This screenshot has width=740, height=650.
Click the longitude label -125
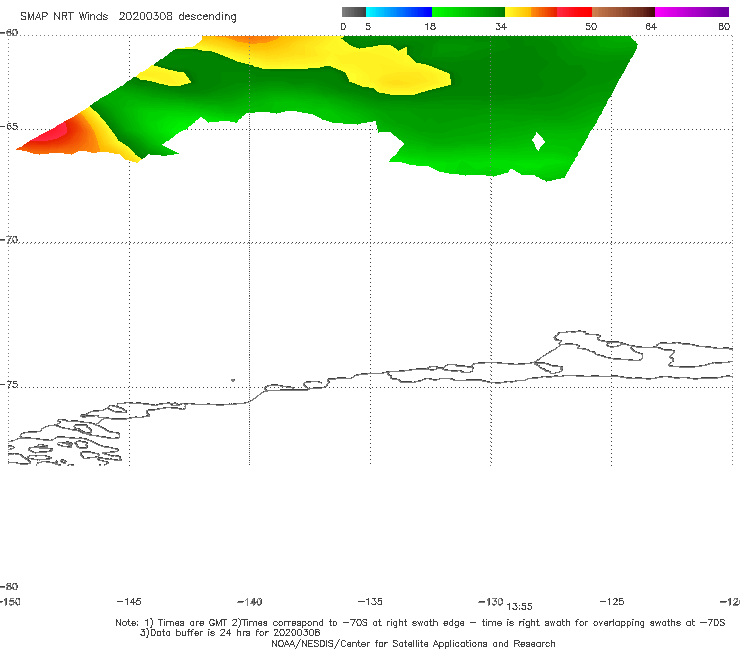(612, 601)
